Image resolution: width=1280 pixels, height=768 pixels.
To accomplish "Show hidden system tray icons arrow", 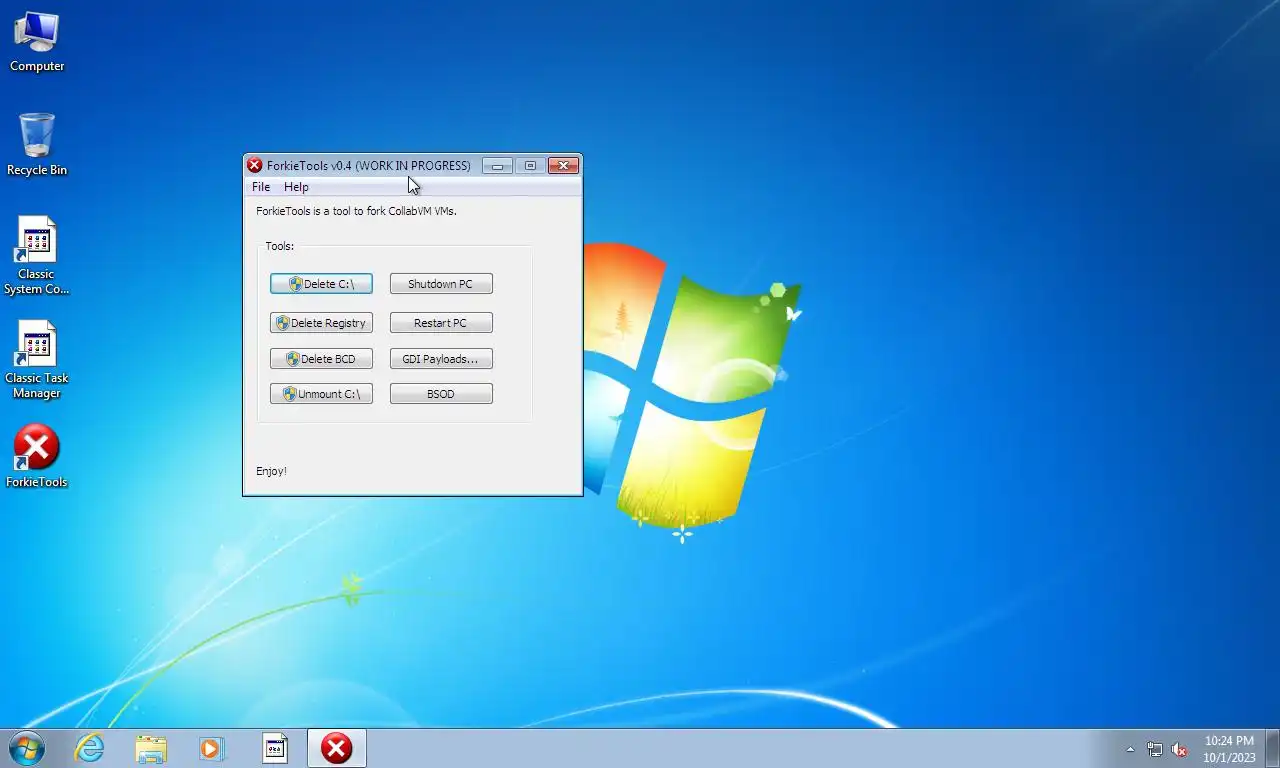I will coord(1131,749).
